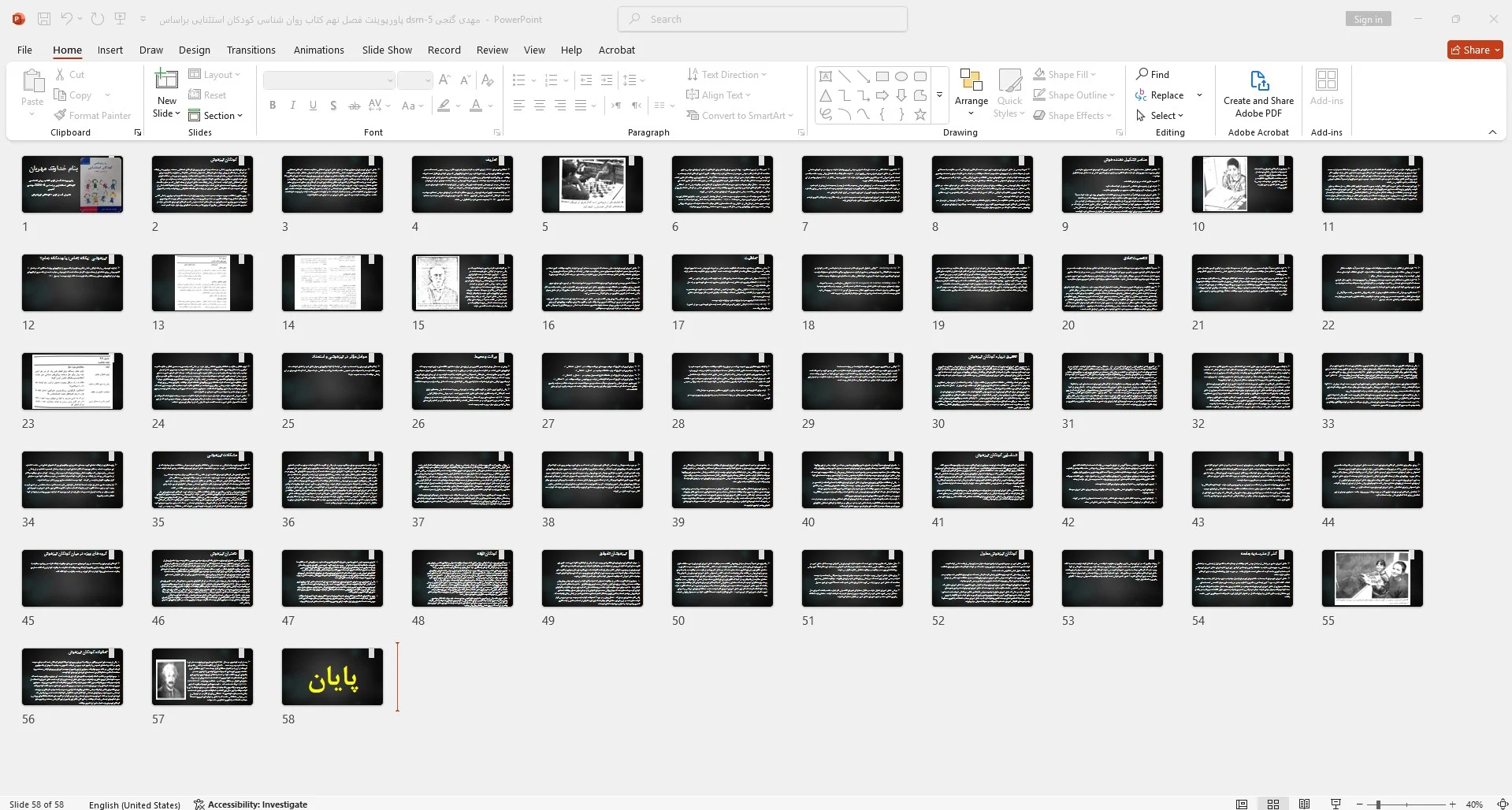This screenshot has width=1512, height=810.
Task: Toggle Italic formatting
Action: 293,106
